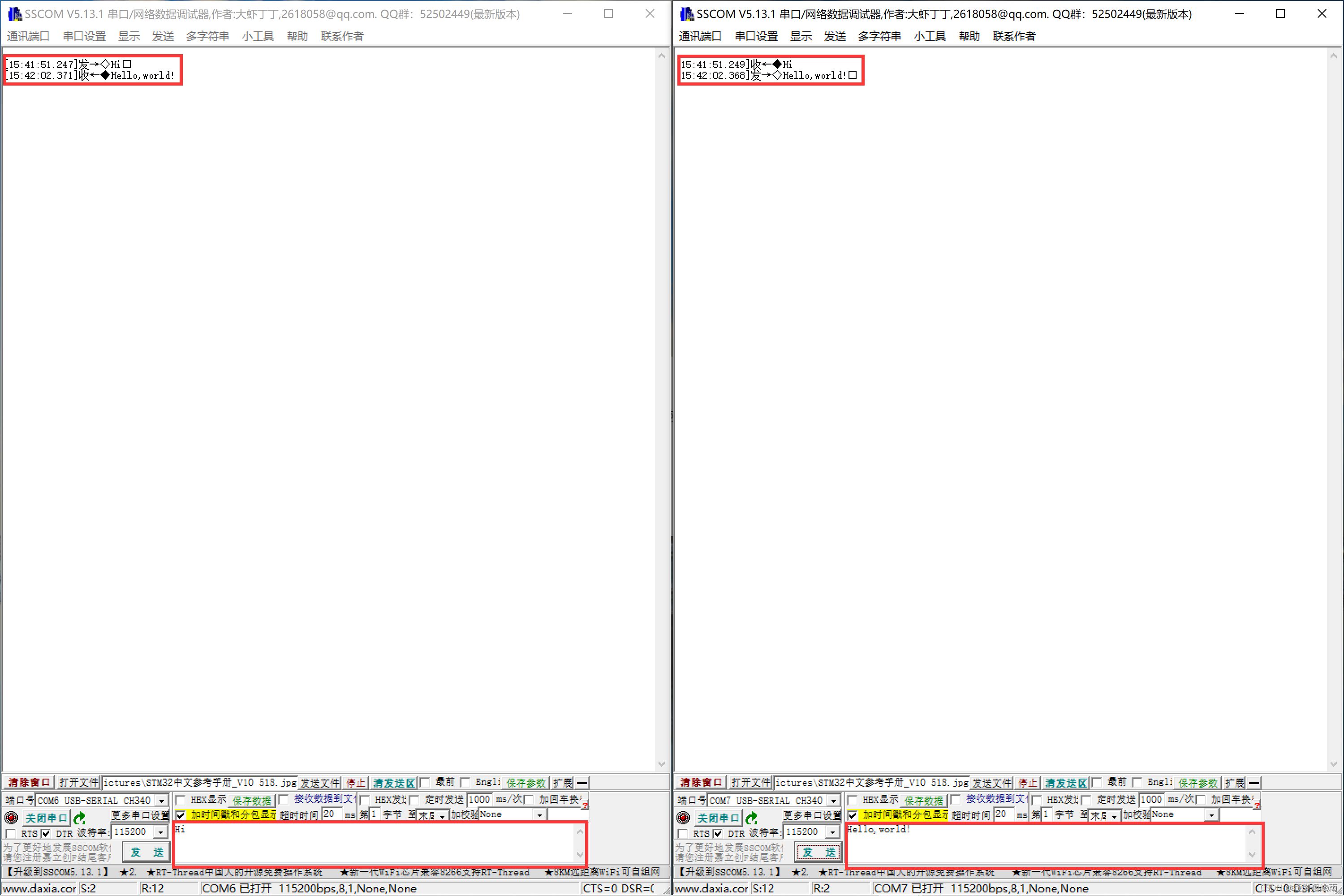
Task: Open the 串口设置 menu in the left window
Action: (84, 37)
